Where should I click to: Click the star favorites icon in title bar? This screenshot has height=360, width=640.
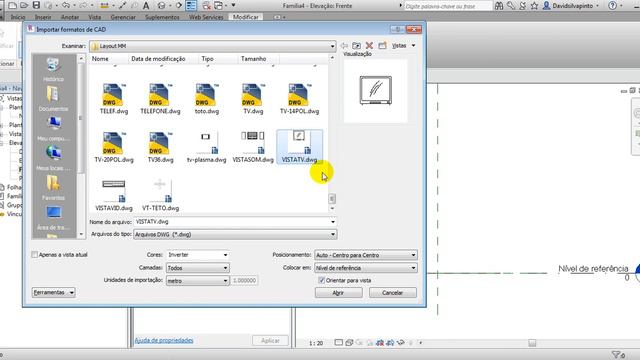click(534, 6)
